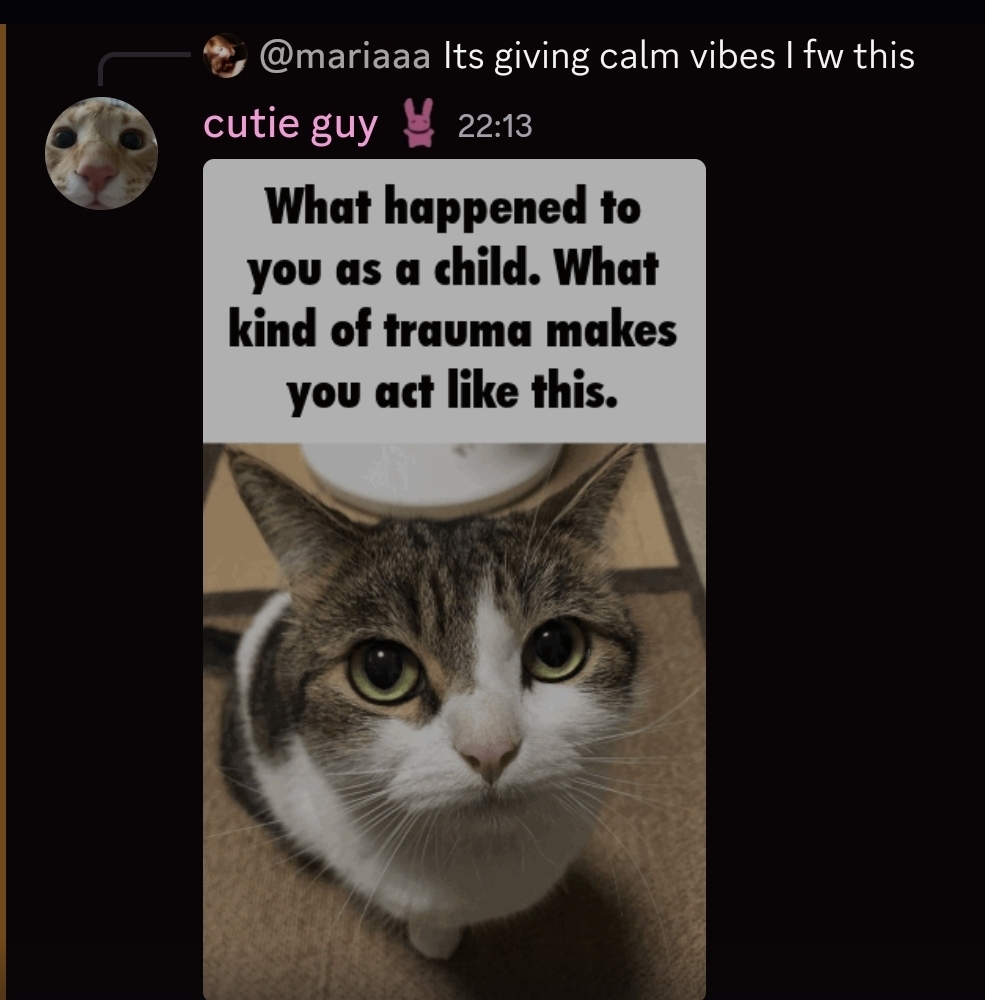Click the pink bunny role icon

coord(418,123)
